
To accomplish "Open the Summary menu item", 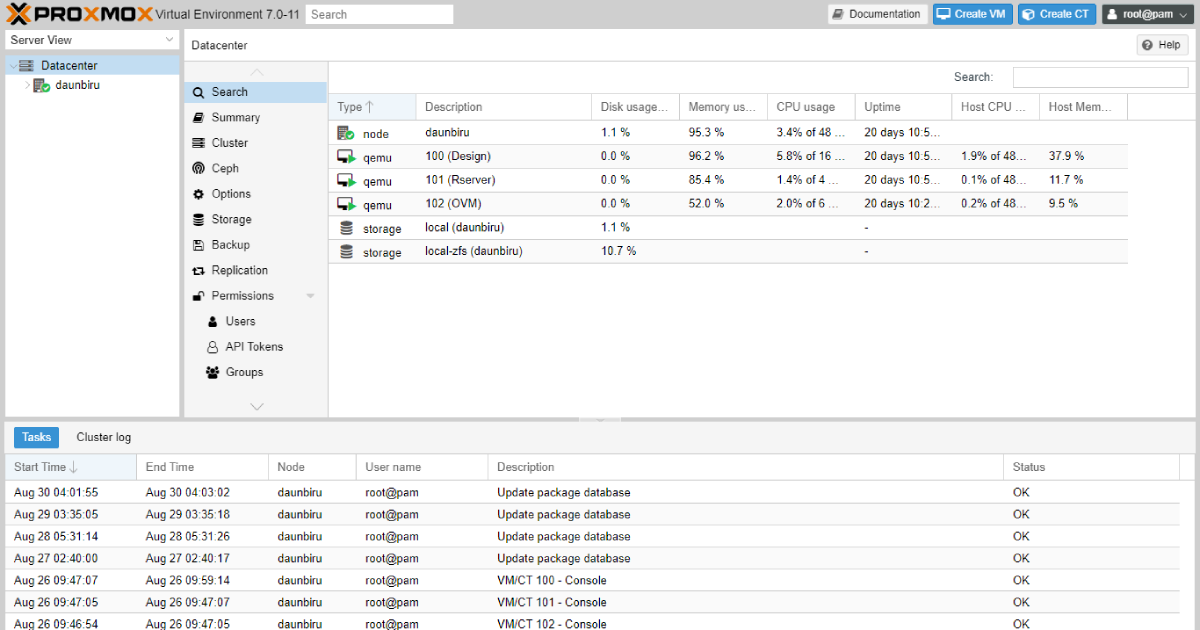I will click(x=235, y=118).
